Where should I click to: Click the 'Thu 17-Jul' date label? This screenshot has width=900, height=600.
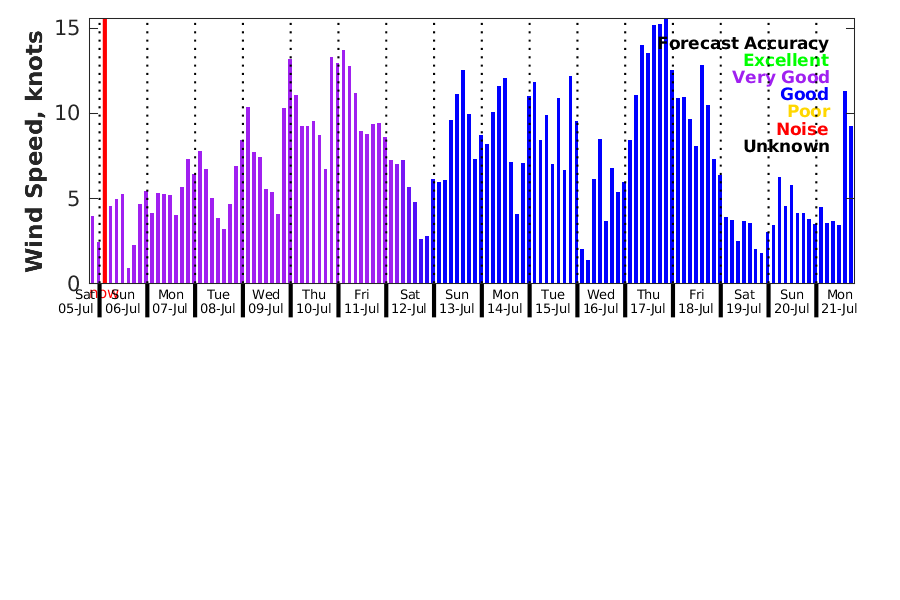pyautogui.click(x=648, y=302)
